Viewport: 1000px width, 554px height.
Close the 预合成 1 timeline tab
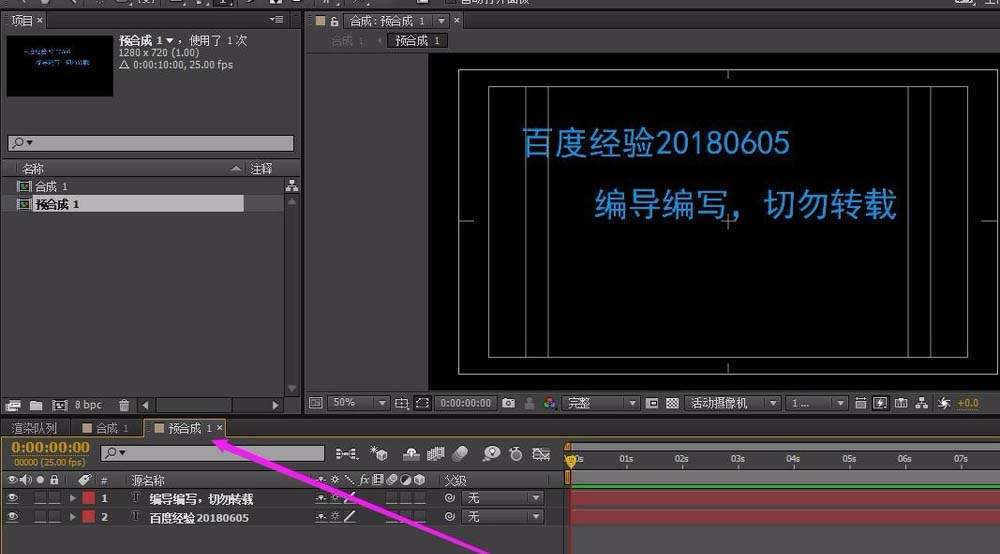(219, 428)
